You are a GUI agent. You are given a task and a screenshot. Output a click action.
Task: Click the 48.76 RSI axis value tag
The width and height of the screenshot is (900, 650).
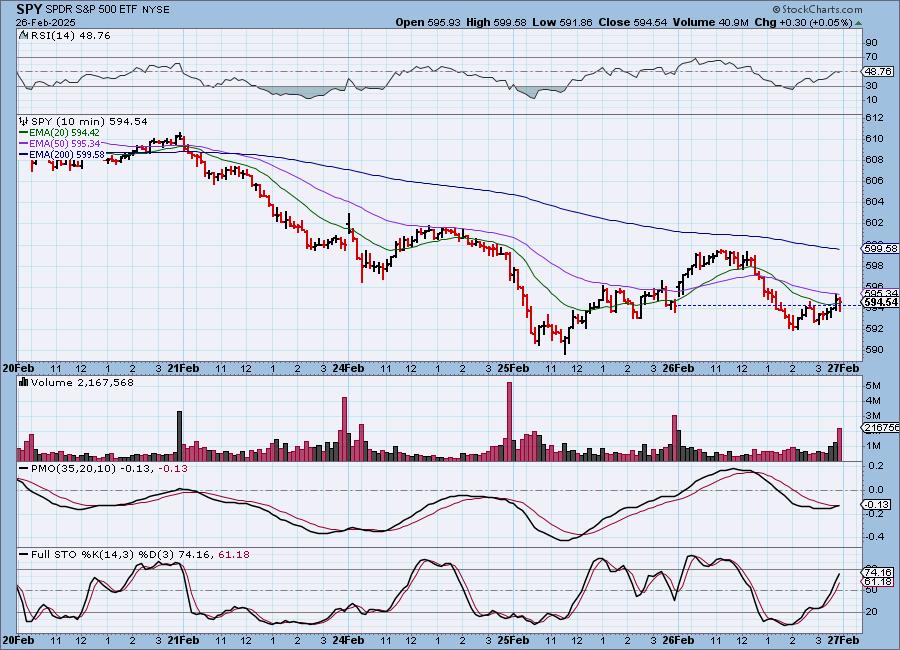[878, 71]
